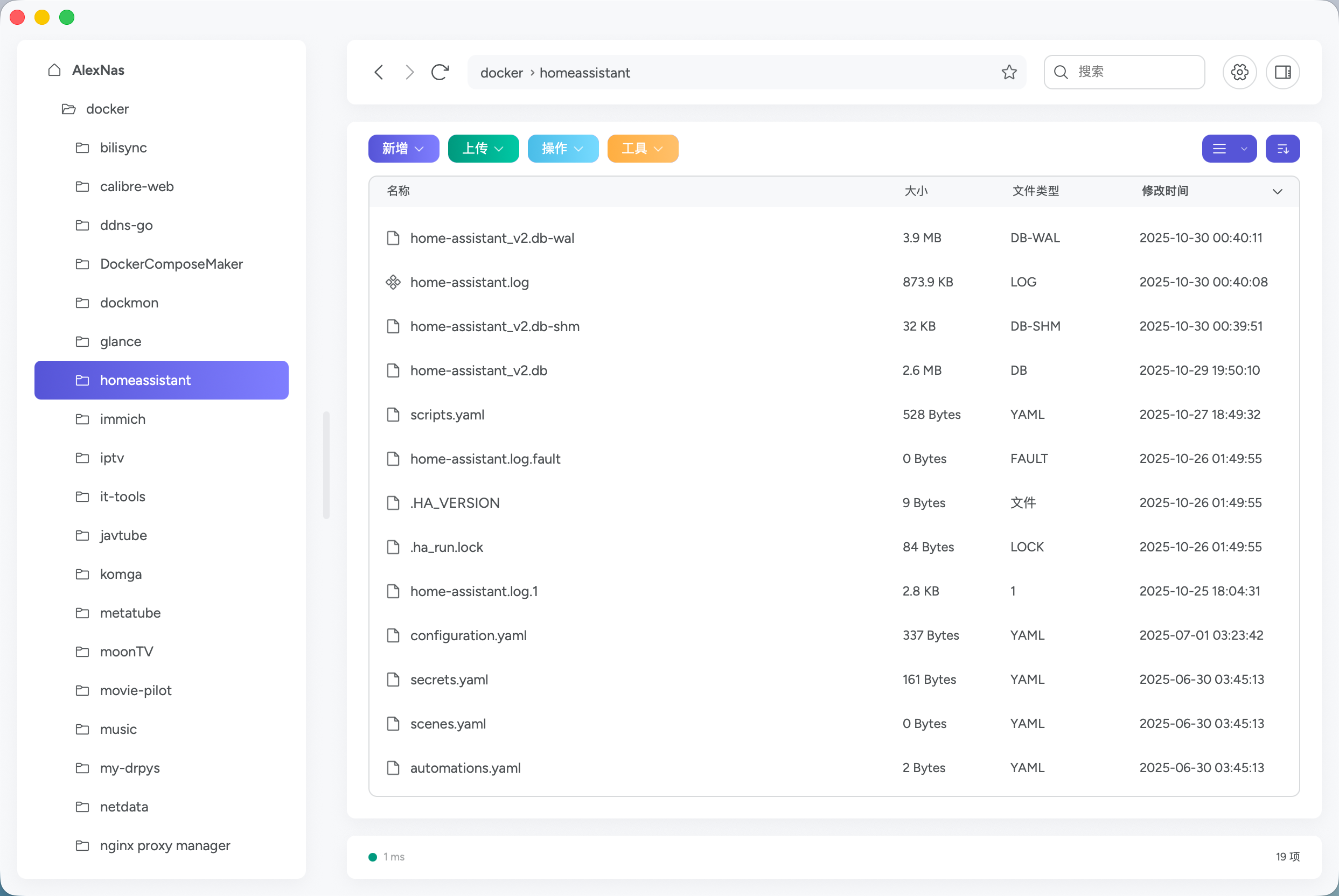
Task: Click the AlexNas home icon
Action: 54,69
